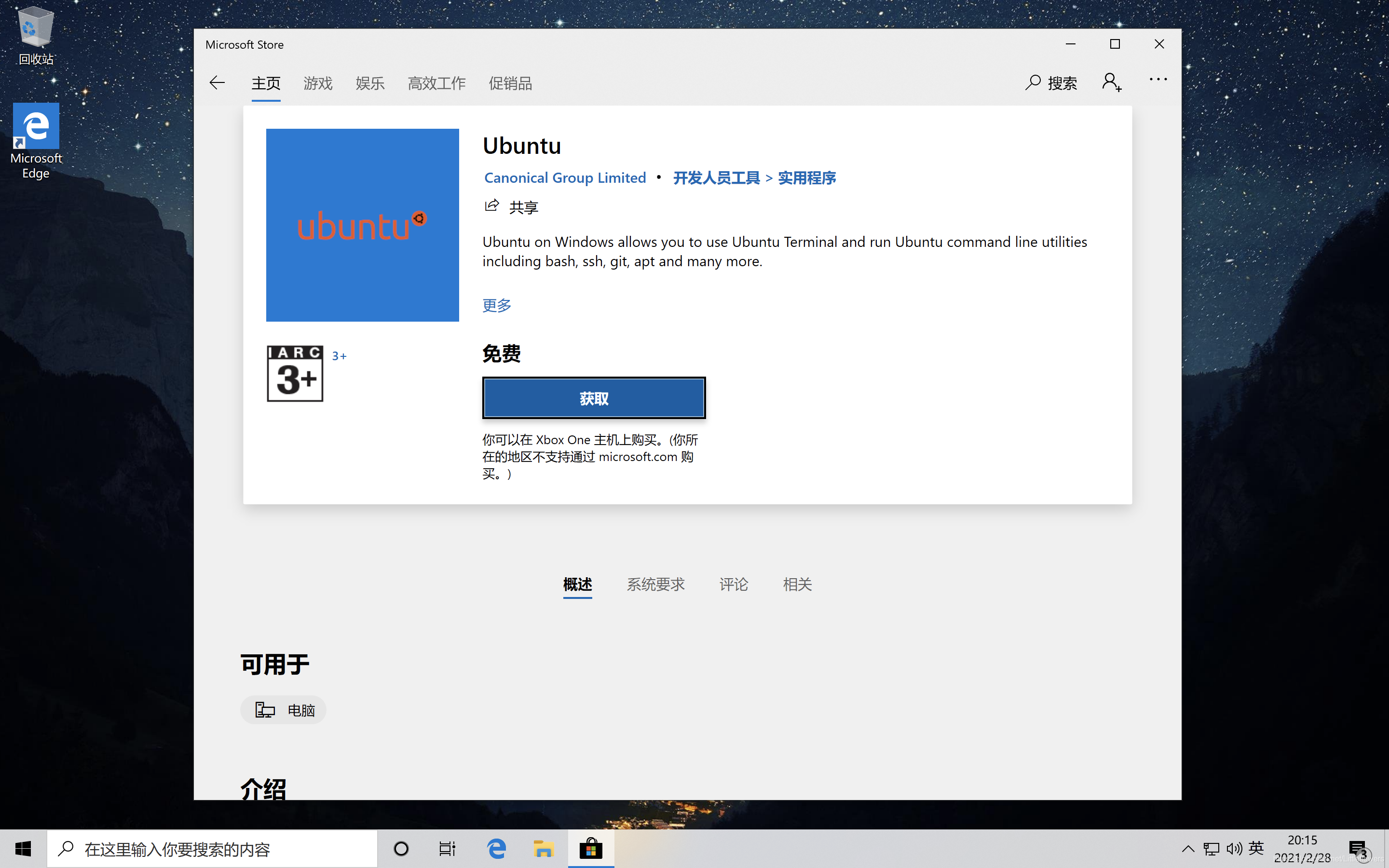Maximize the Microsoft Store window
The width and height of the screenshot is (1389, 868).
pyautogui.click(x=1115, y=44)
